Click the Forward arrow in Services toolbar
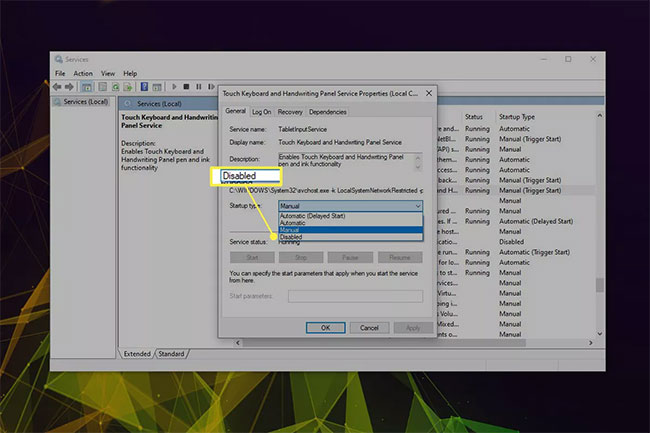The width and height of the screenshot is (650, 433). coord(69,87)
